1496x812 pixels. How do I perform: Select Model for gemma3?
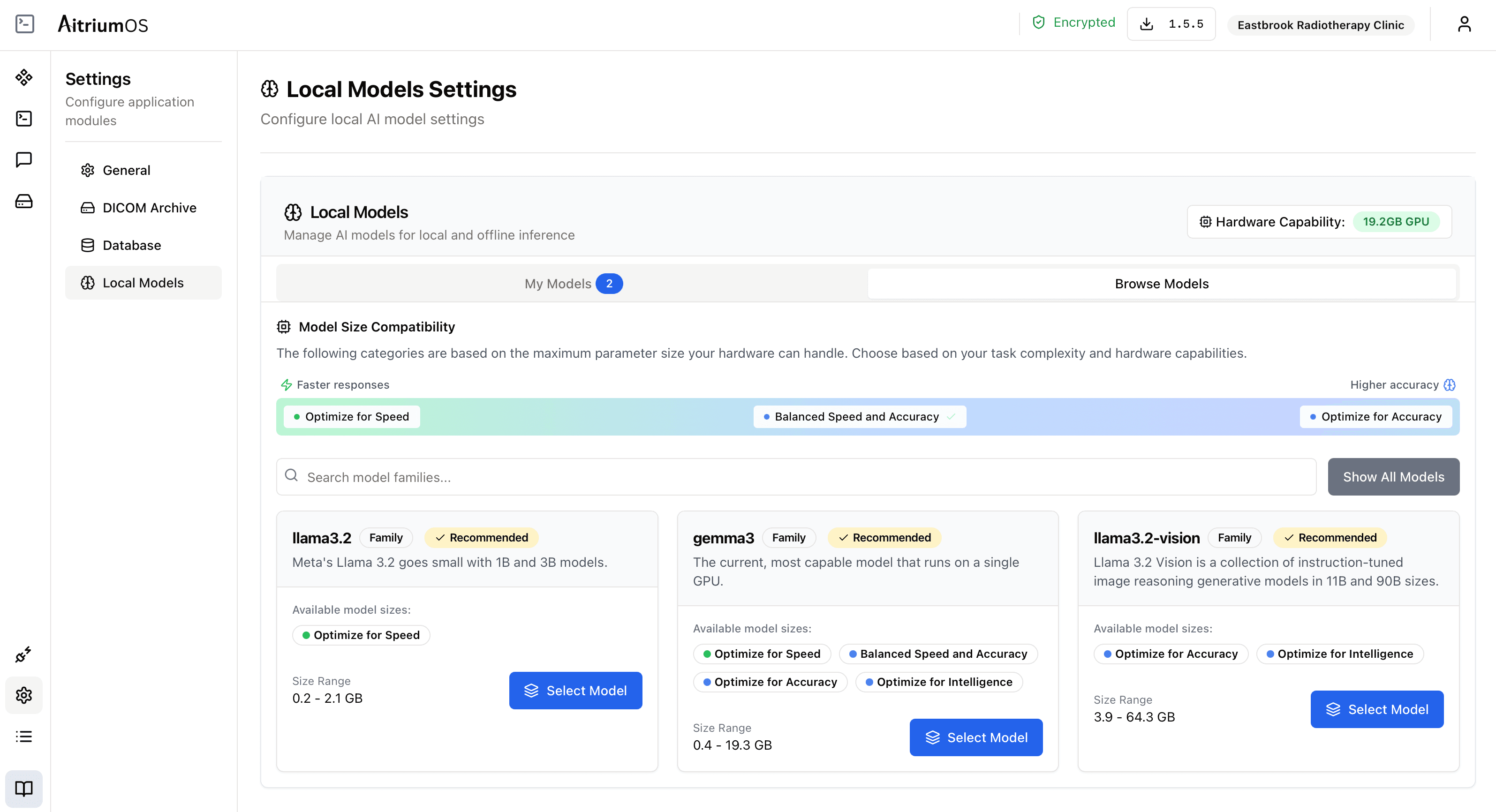[975, 738]
